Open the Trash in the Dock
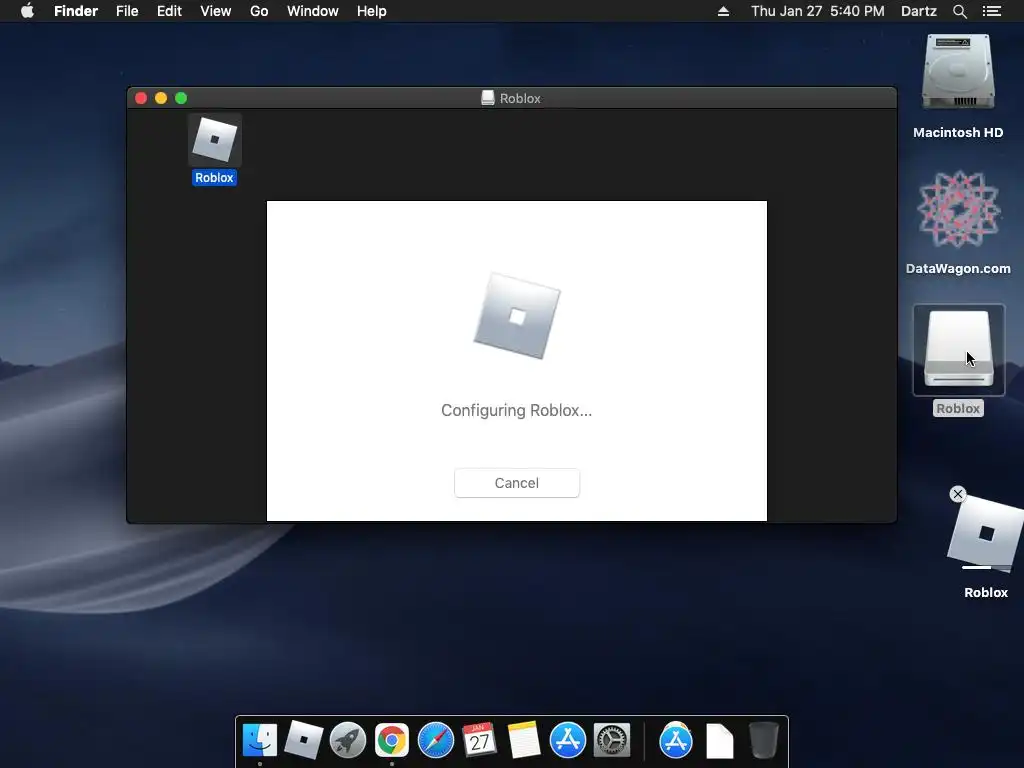The height and width of the screenshot is (768, 1024). [x=763, y=740]
